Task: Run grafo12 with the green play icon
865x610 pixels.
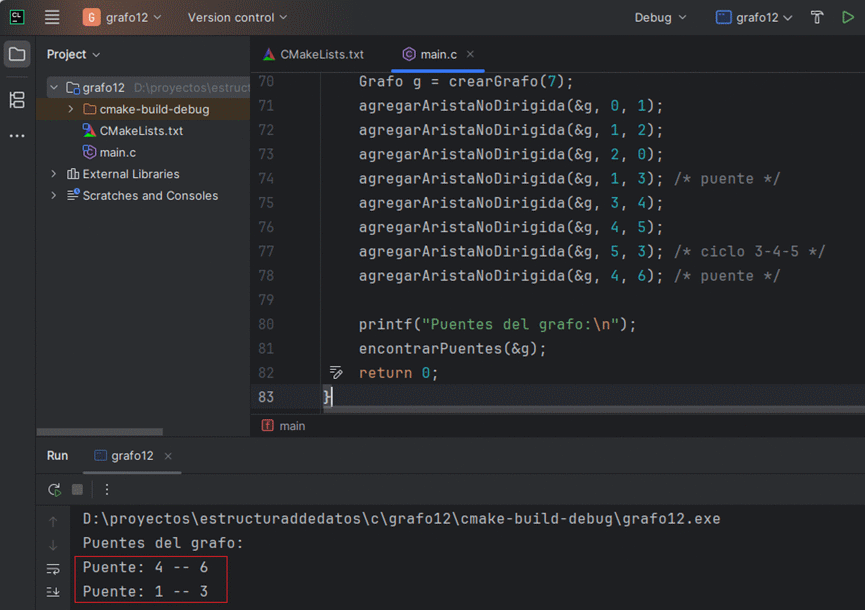Action: point(847,17)
